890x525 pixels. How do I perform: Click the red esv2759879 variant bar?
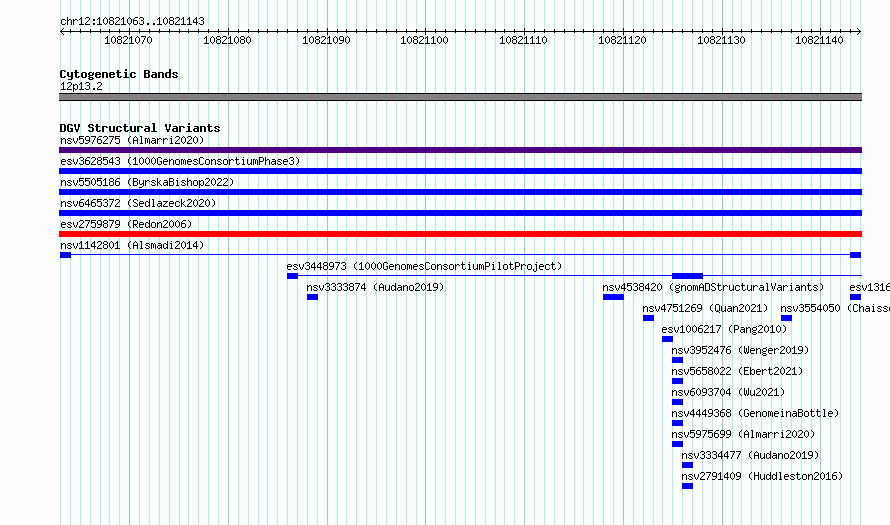pos(460,234)
